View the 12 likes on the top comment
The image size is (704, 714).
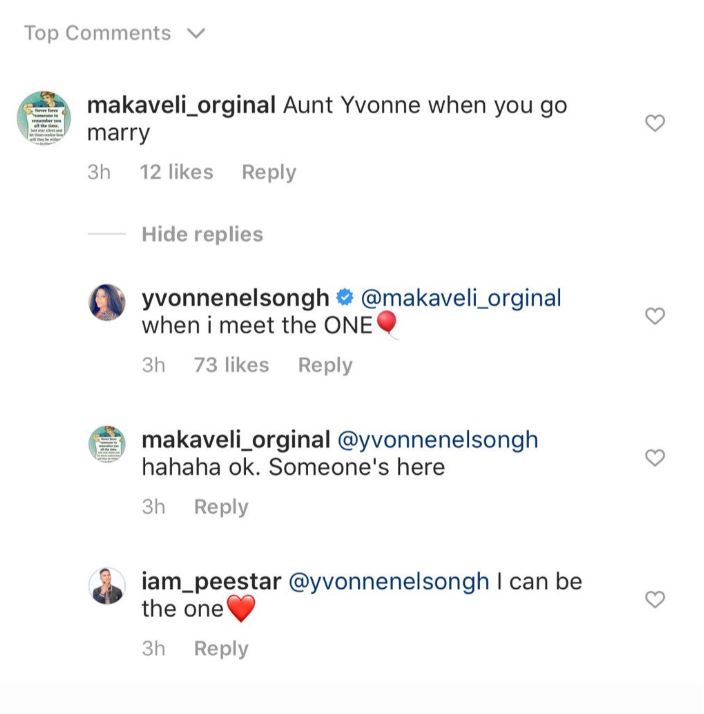pyautogui.click(x=176, y=172)
